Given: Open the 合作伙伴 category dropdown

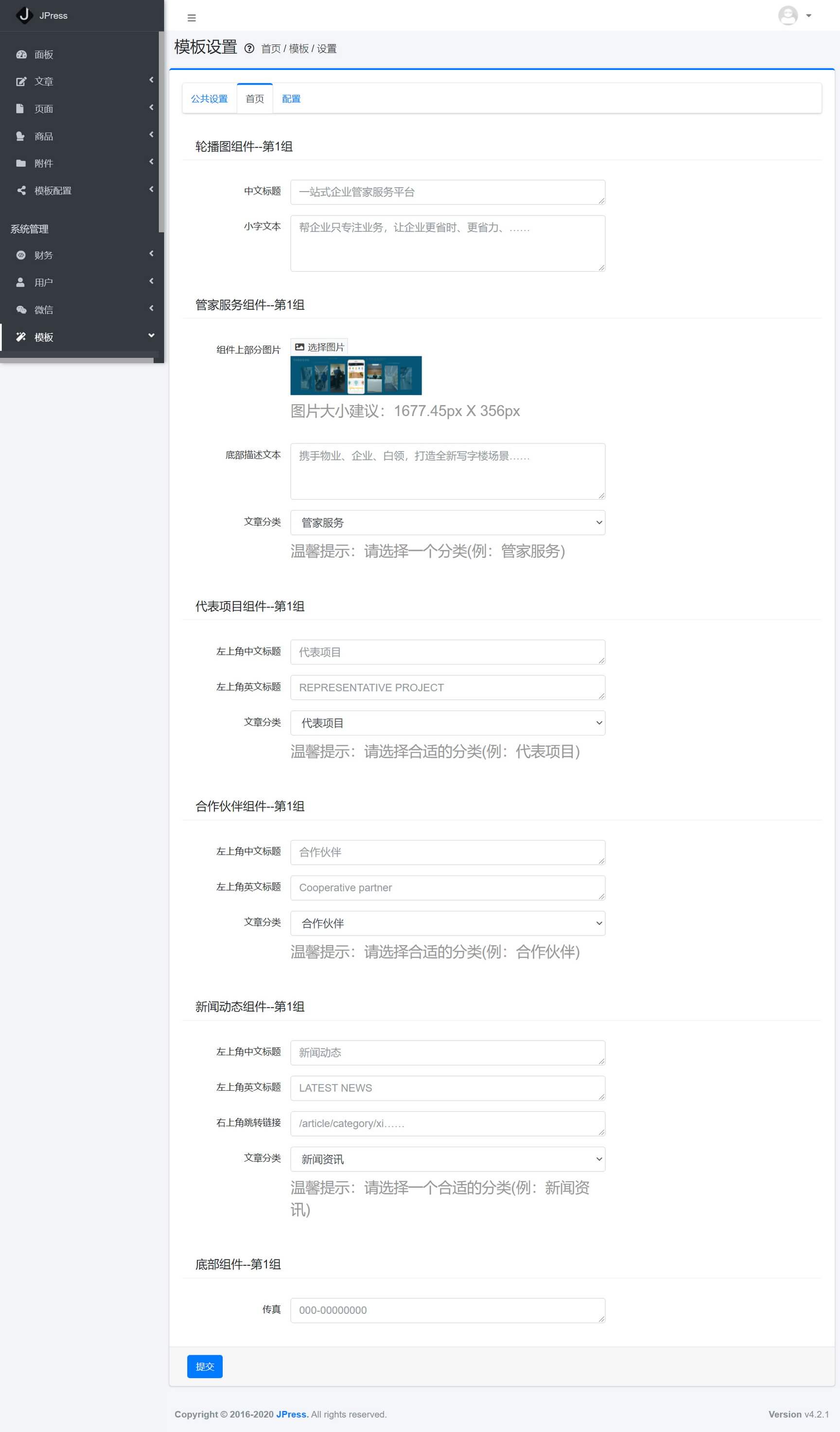Looking at the screenshot, I should coord(448,924).
